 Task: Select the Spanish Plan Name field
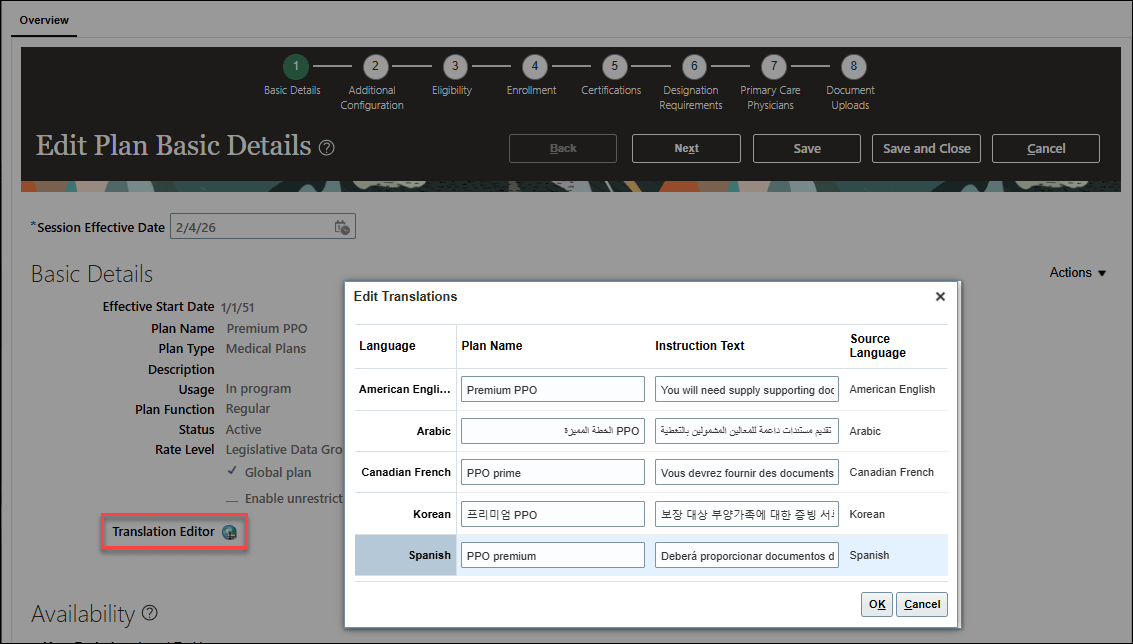(552, 555)
